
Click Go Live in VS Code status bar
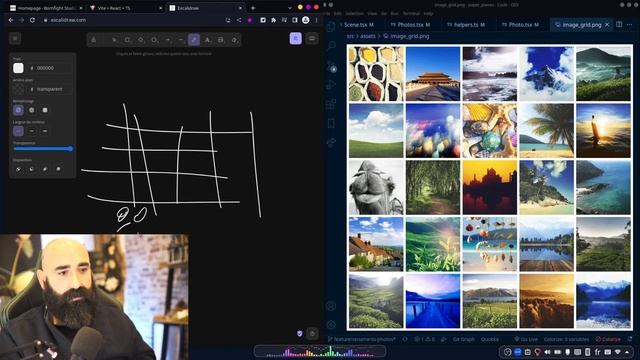tap(526, 339)
